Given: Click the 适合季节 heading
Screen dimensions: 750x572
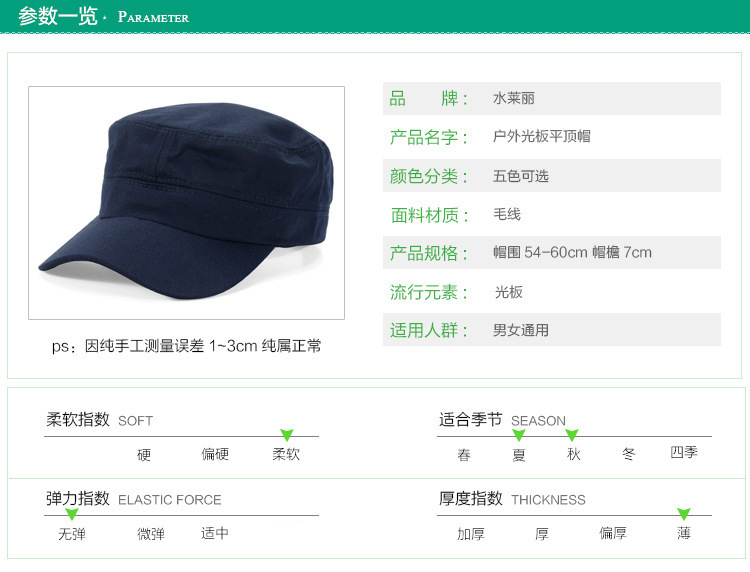Looking at the screenshot, I should [471, 419].
